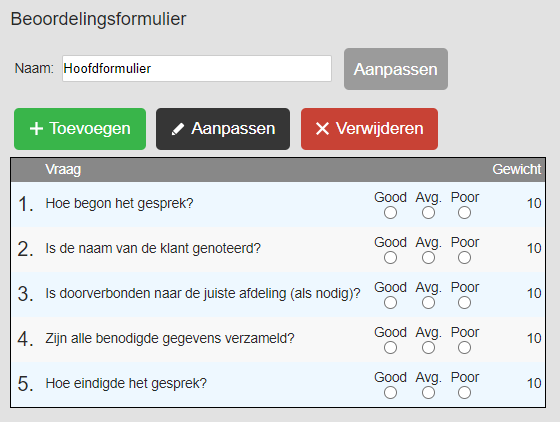Image resolution: width=560 pixels, height=422 pixels.
Task: Select Avg. for question 1
Action: point(428,213)
